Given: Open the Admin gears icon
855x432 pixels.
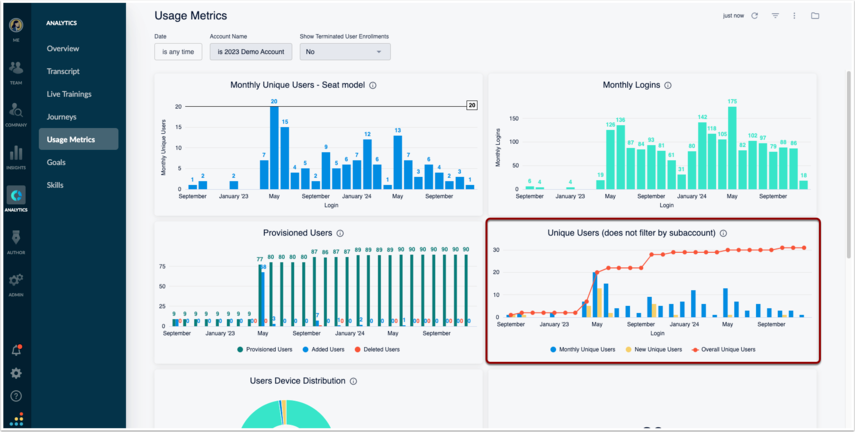Looking at the screenshot, I should pos(16,280).
